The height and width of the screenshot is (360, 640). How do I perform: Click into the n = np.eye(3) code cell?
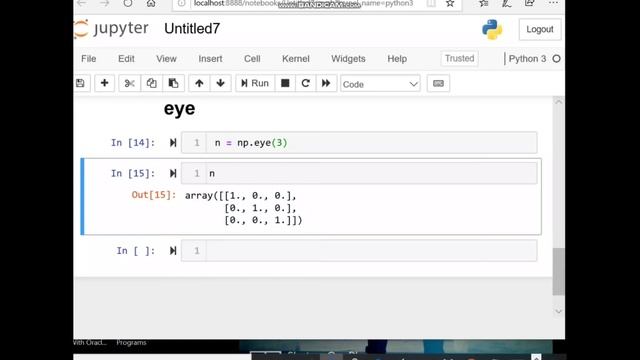coord(371,143)
